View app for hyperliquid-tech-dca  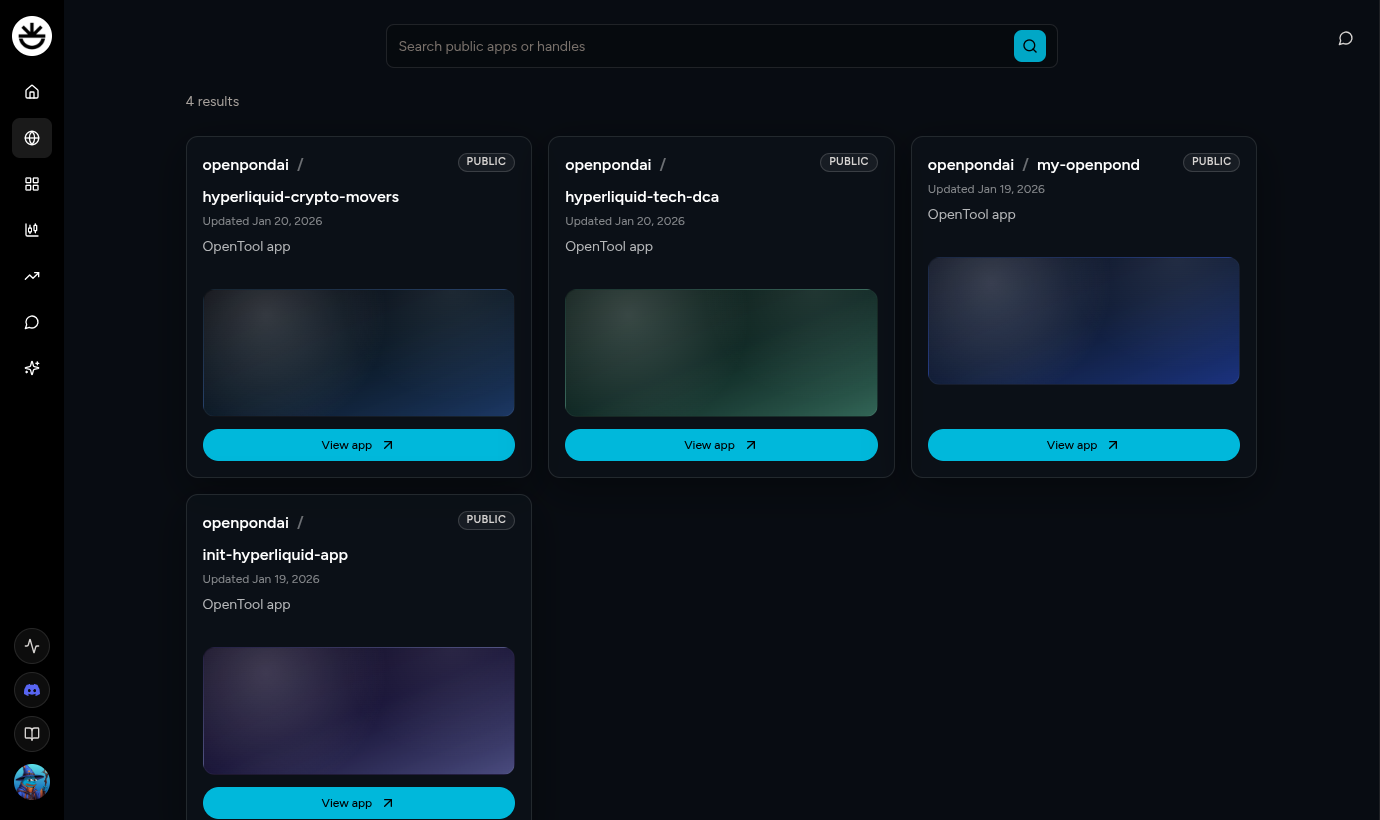(x=721, y=445)
